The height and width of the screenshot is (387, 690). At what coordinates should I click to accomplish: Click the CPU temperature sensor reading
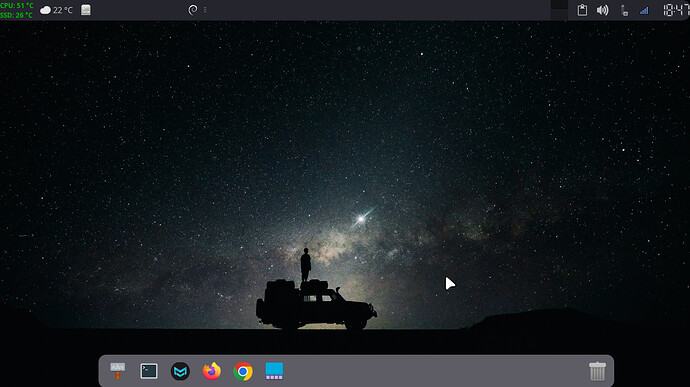pyautogui.click(x=17, y=5)
